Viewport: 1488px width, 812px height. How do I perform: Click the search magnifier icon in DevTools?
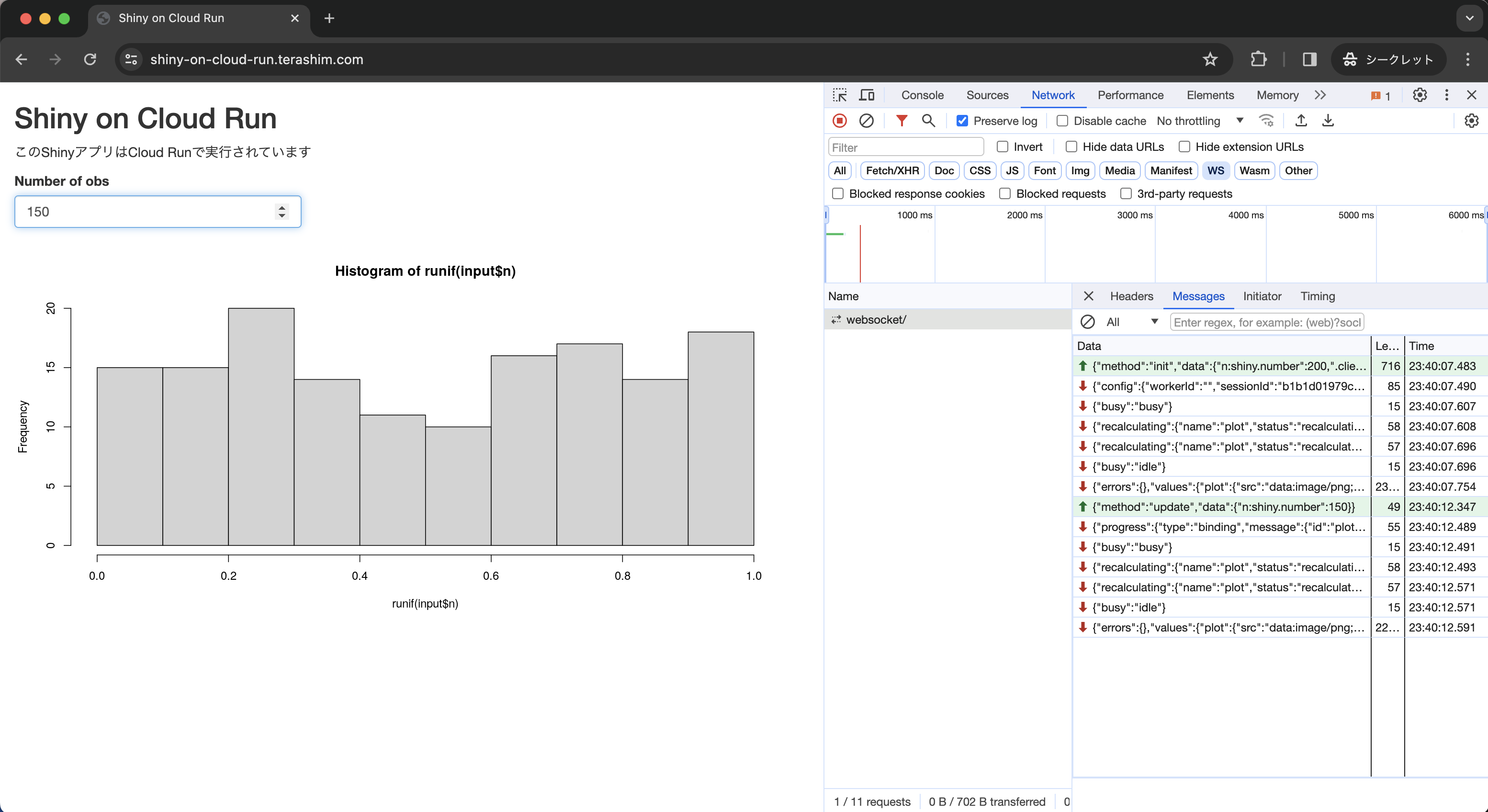[928, 120]
